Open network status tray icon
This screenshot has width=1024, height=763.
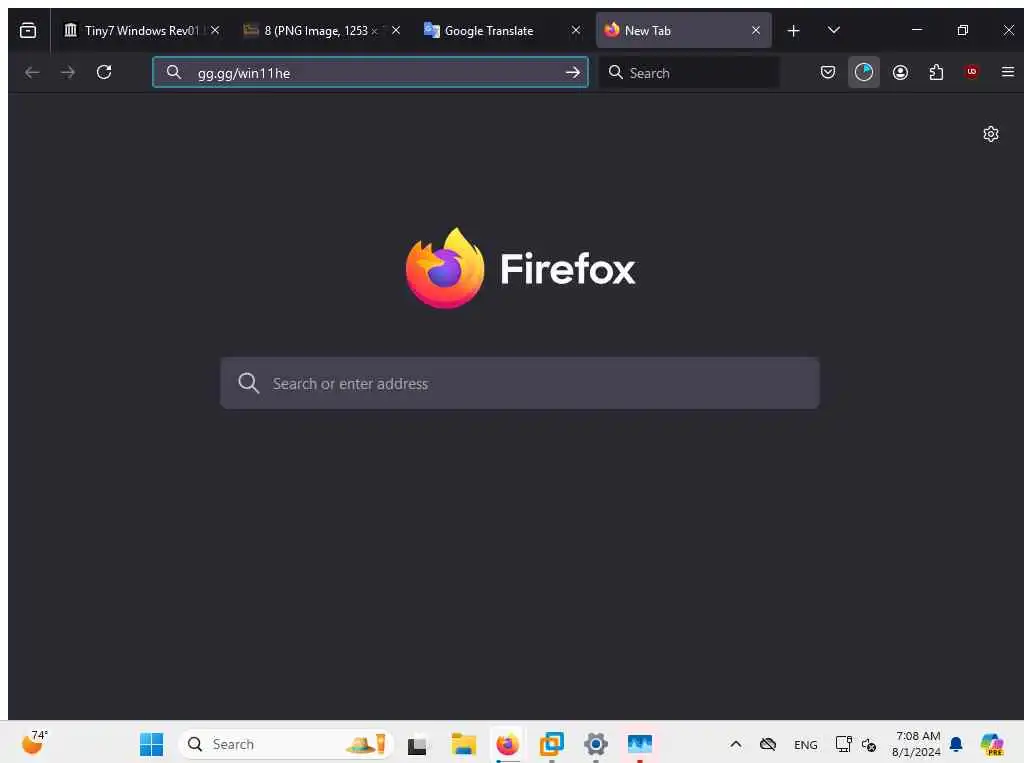[x=843, y=744]
